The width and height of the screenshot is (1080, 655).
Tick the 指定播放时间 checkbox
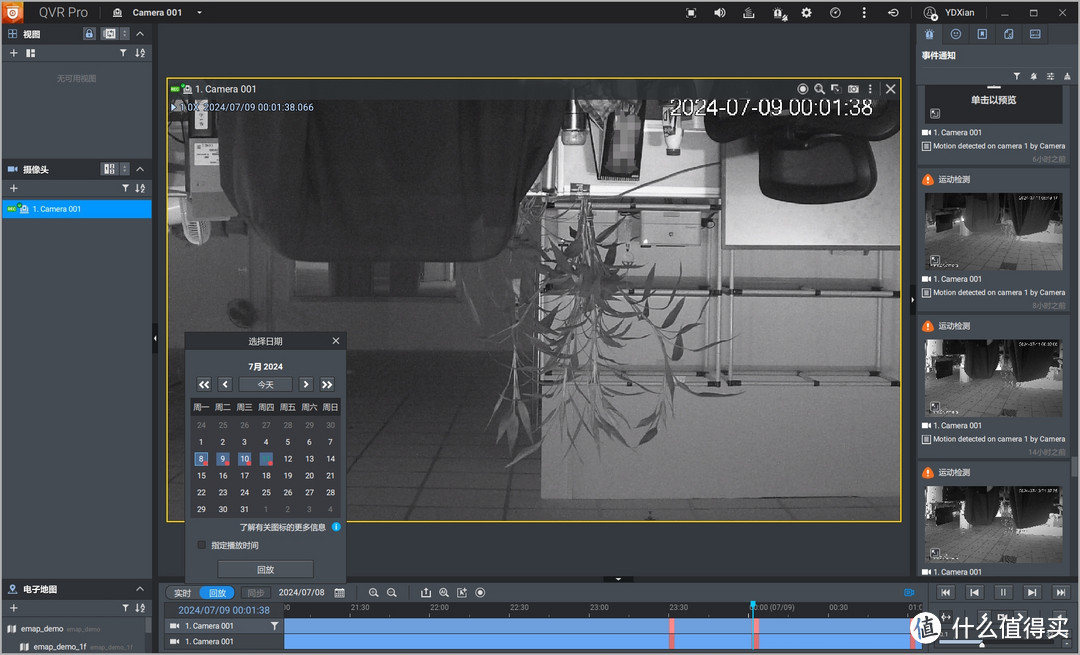point(202,545)
